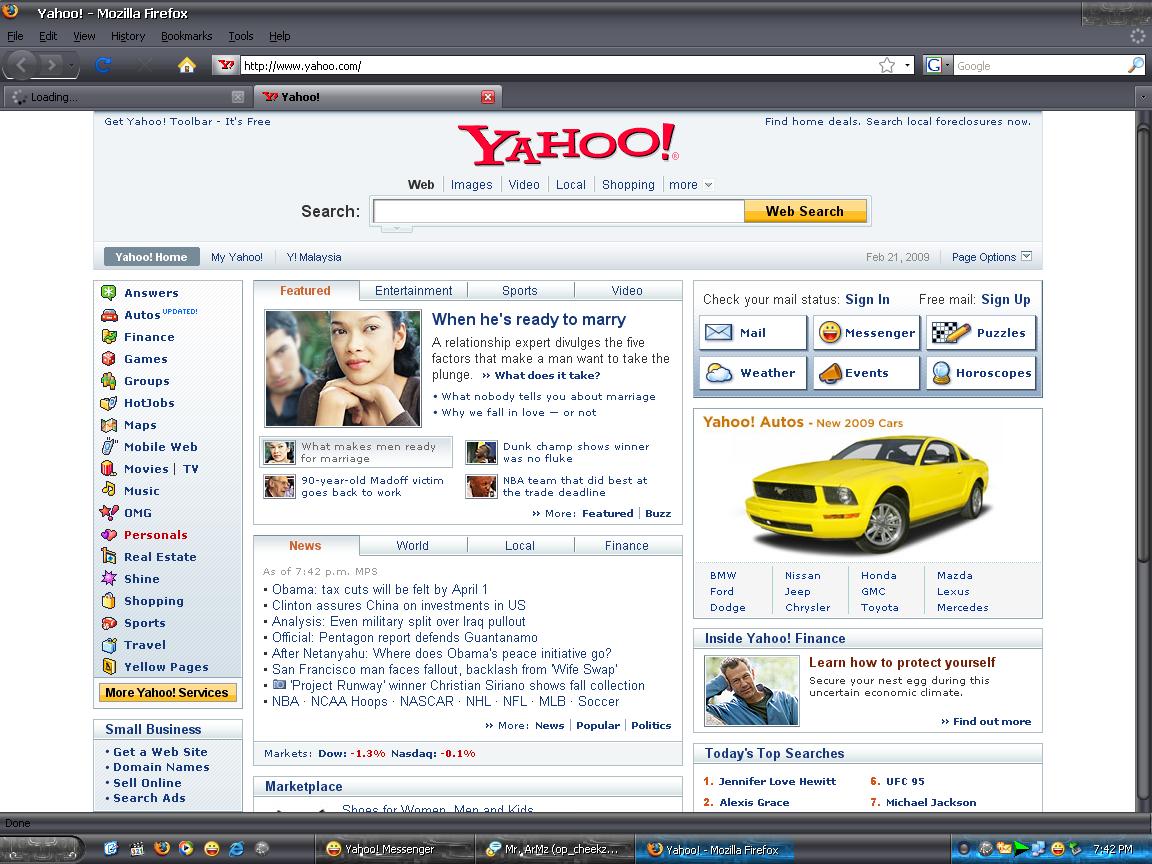Open the Bookmarks menu

(x=187, y=36)
